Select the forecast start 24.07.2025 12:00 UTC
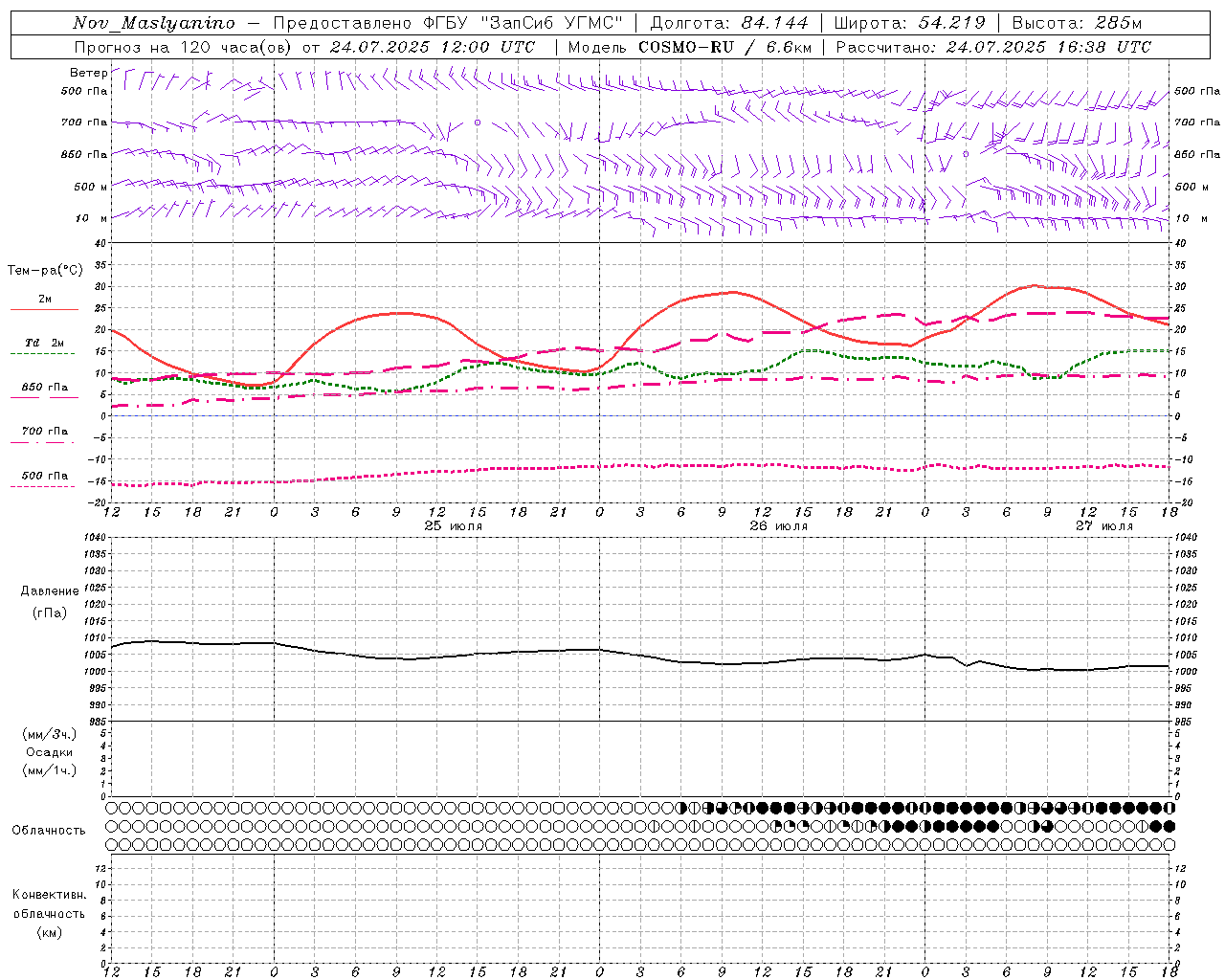 [433, 47]
